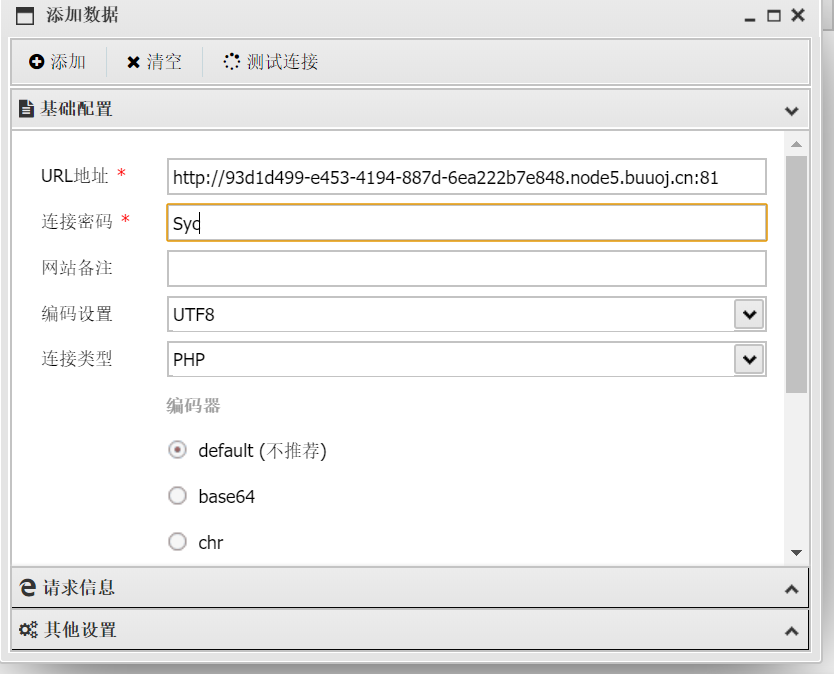Click the 测试连接 button text
This screenshot has width=834, height=674.
[x=282, y=62]
